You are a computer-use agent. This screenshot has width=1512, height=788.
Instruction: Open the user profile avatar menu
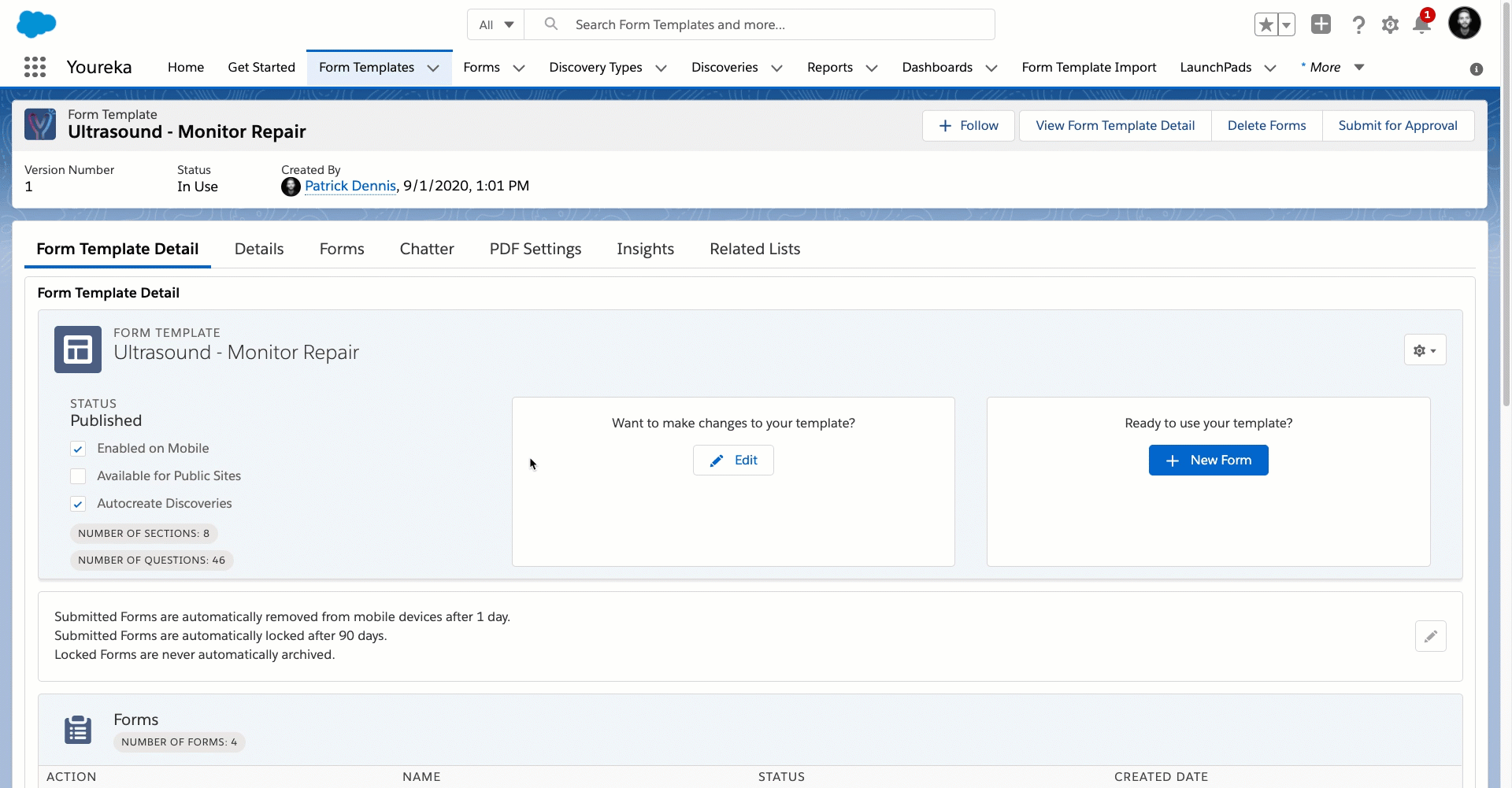click(x=1465, y=24)
